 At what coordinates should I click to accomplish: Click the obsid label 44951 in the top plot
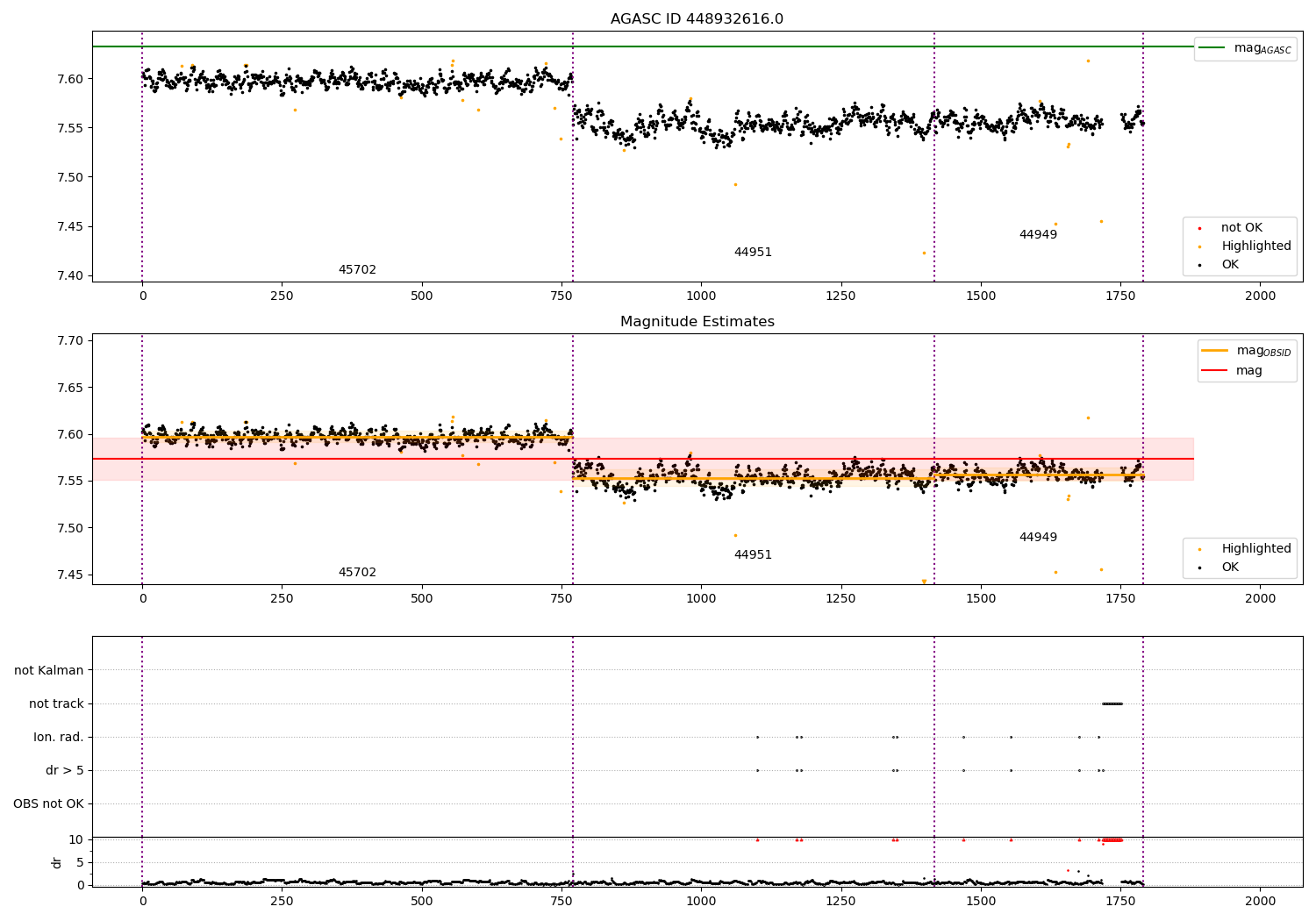tap(753, 253)
